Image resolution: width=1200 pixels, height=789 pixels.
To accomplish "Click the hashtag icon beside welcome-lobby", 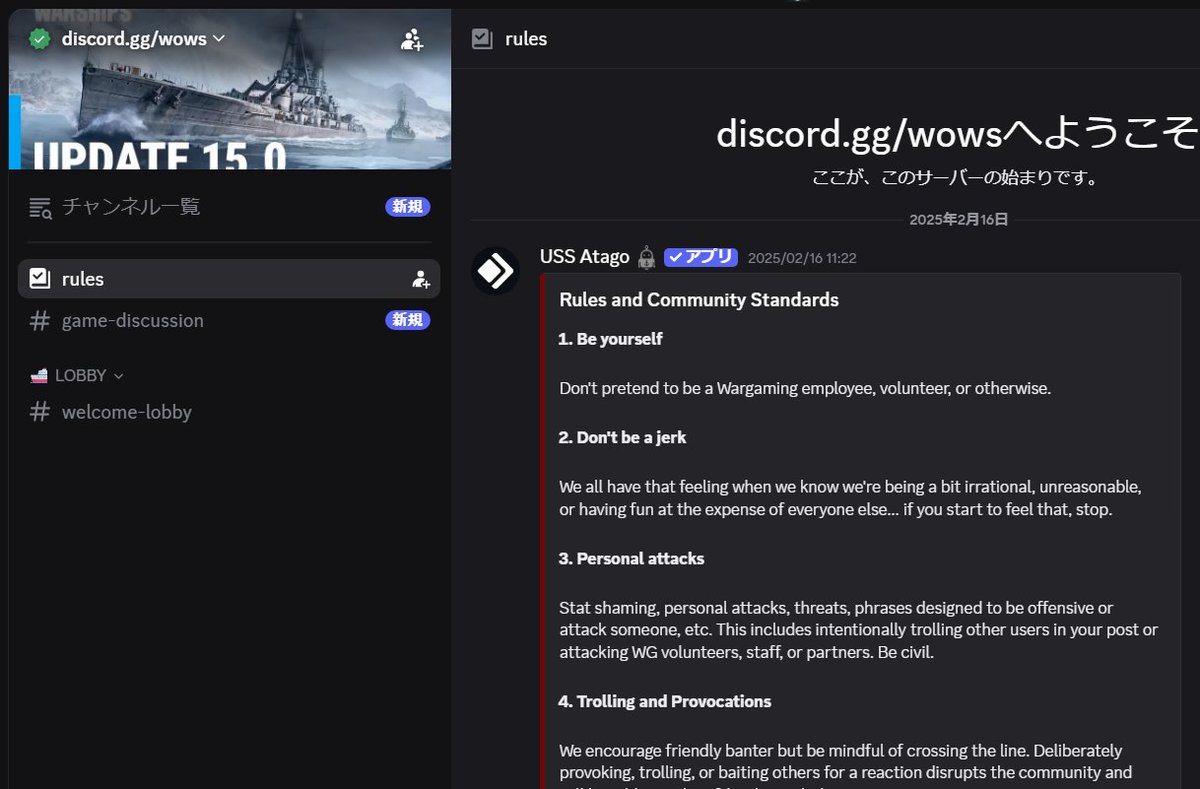I will coord(38,411).
